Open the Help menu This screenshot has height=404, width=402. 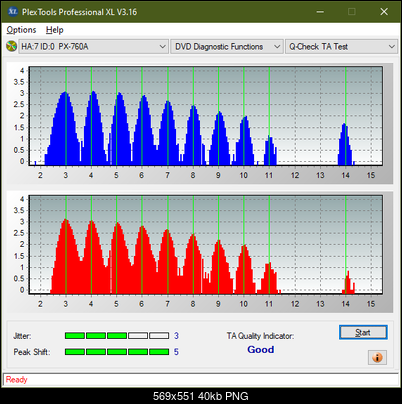coord(55,30)
